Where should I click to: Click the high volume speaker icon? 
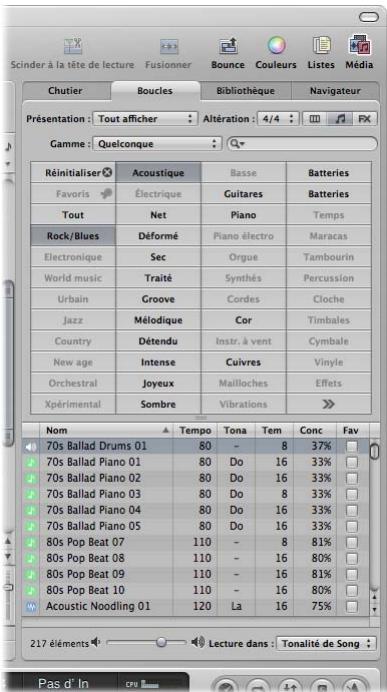click(x=197, y=643)
